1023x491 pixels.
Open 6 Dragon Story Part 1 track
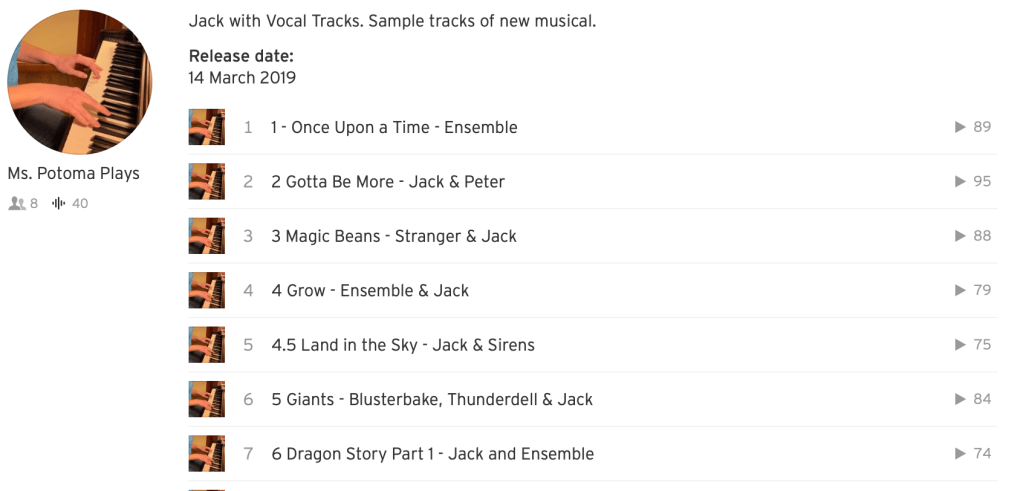[x=432, y=454]
